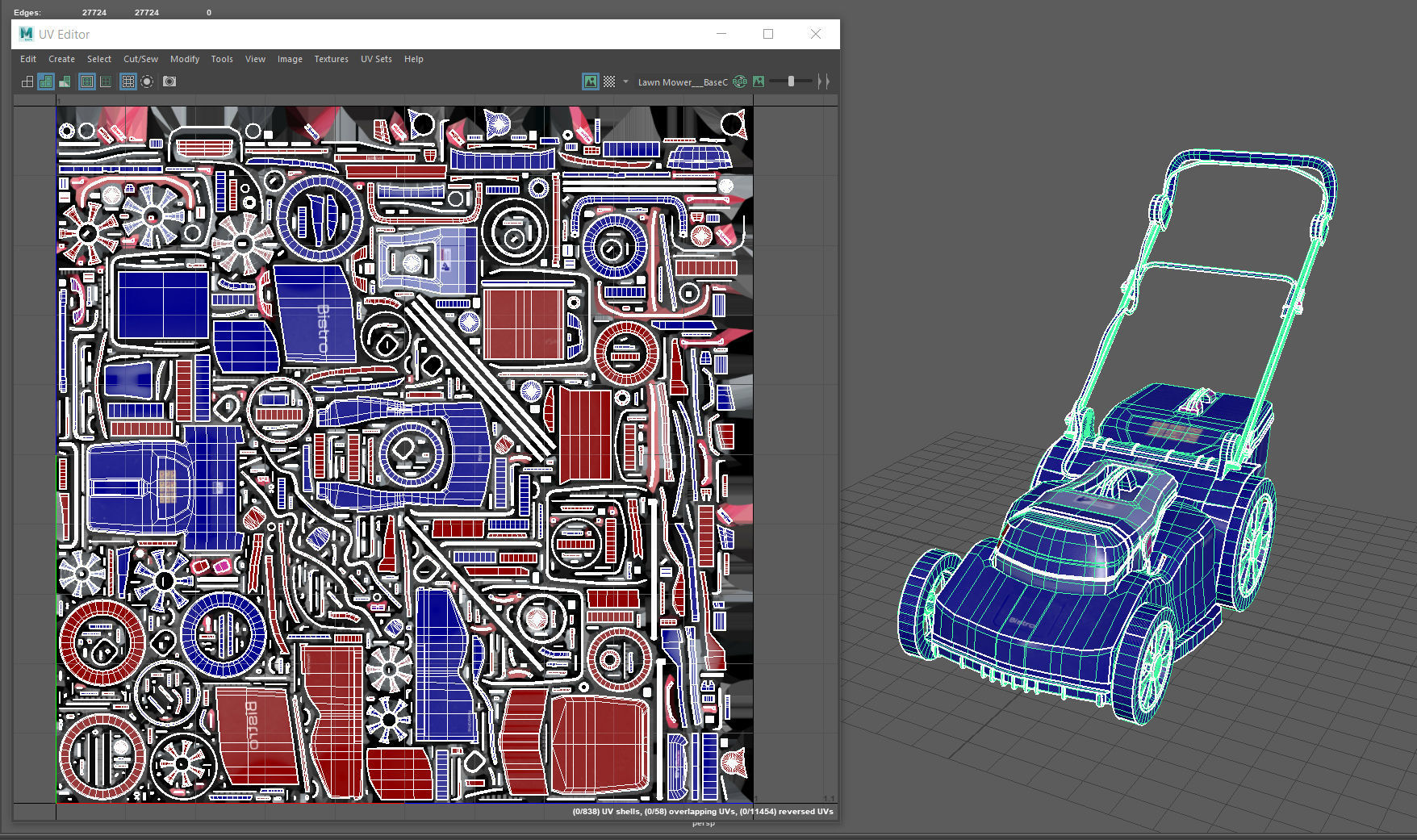Toggle the UV grid display
This screenshot has width=1417, height=840.
coord(128,81)
